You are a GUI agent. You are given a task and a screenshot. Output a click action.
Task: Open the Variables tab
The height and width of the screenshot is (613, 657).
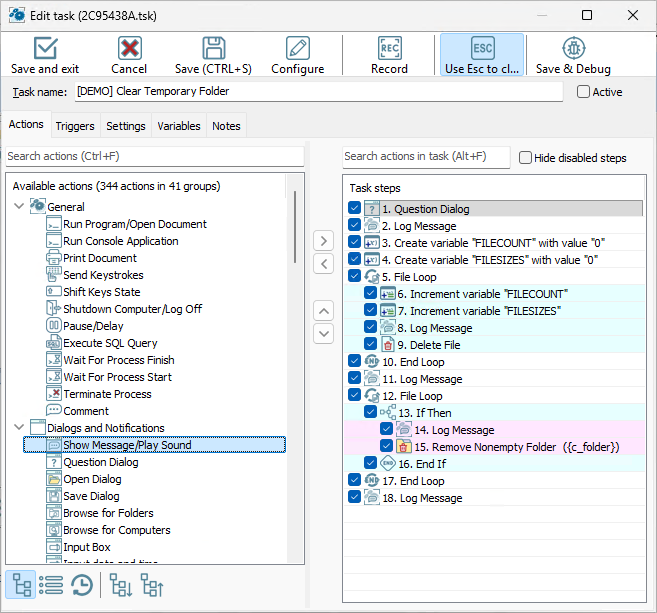click(179, 126)
